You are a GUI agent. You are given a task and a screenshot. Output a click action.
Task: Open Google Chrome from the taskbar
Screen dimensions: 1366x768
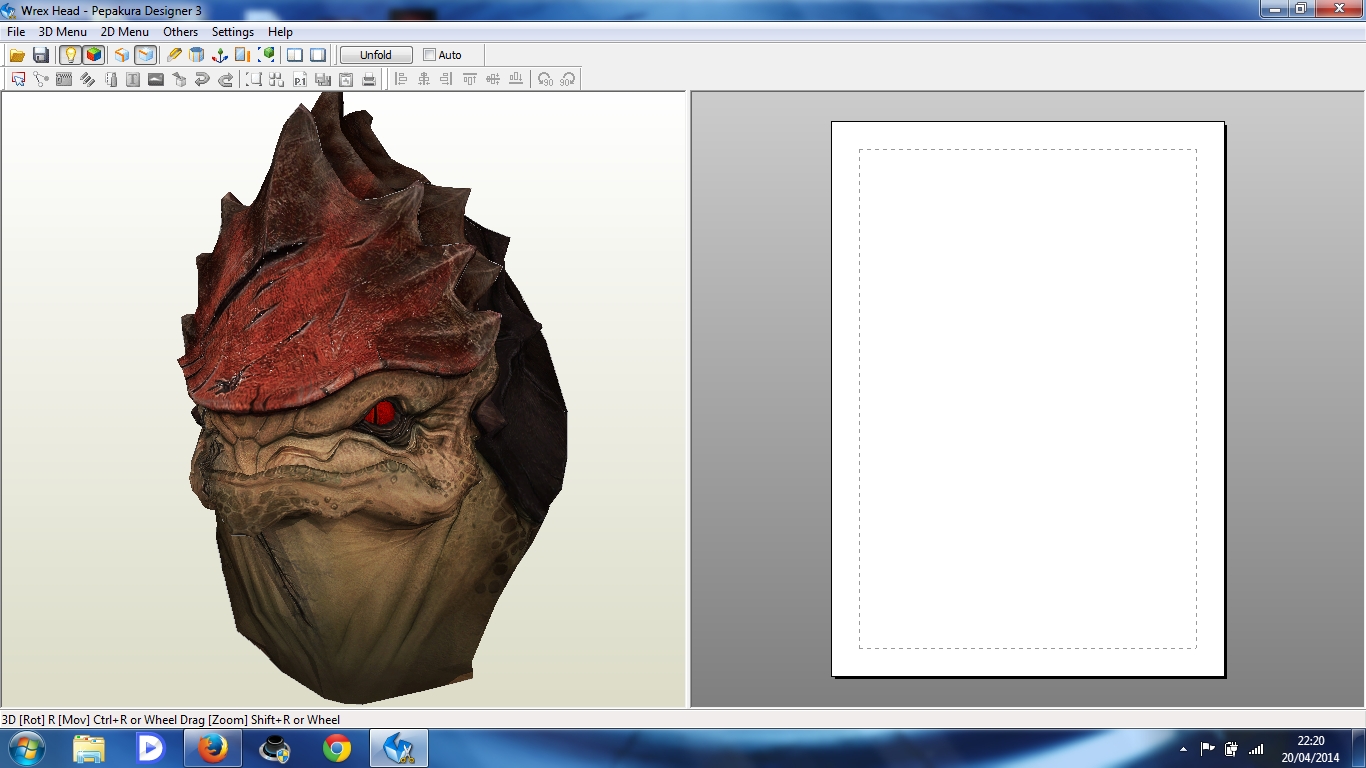click(x=337, y=748)
